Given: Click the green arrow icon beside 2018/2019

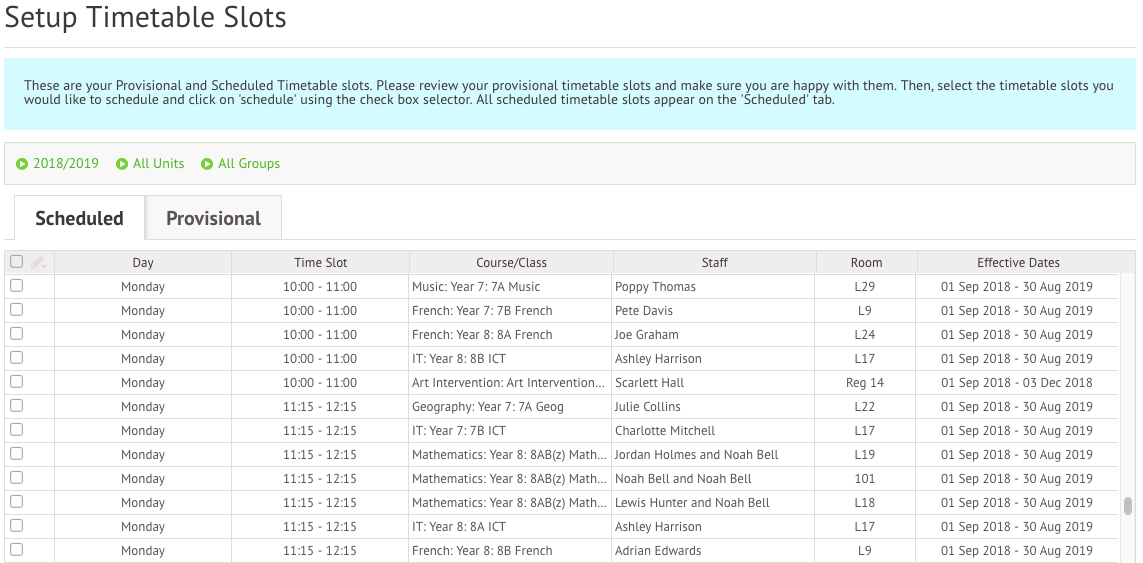Looking at the screenshot, I should tap(22, 164).
